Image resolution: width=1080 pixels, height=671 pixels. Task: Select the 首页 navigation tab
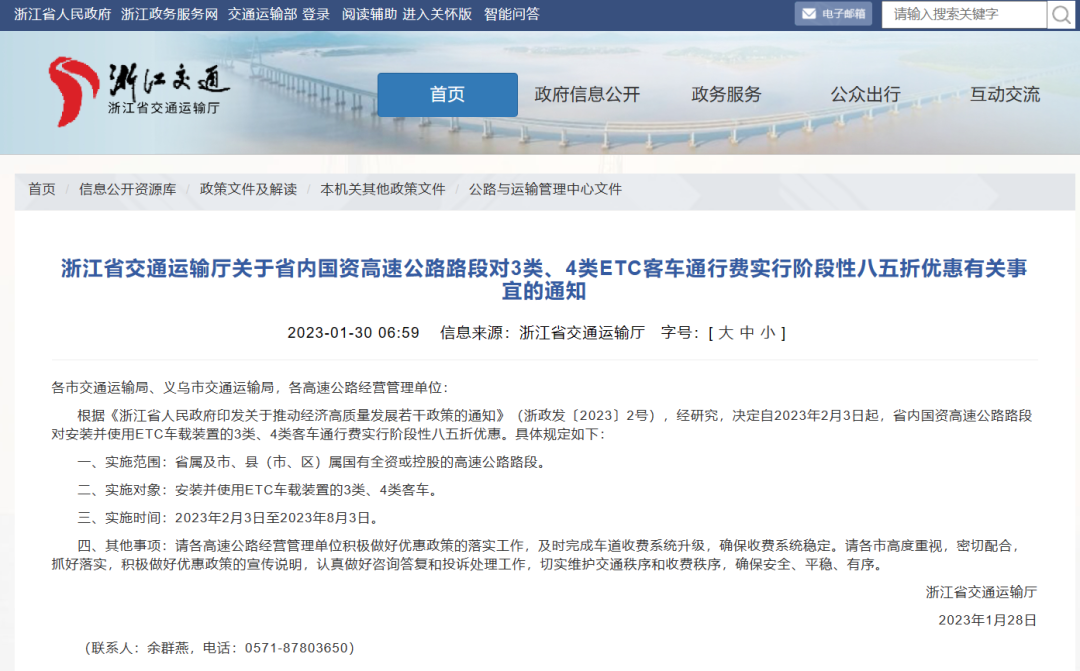click(447, 95)
